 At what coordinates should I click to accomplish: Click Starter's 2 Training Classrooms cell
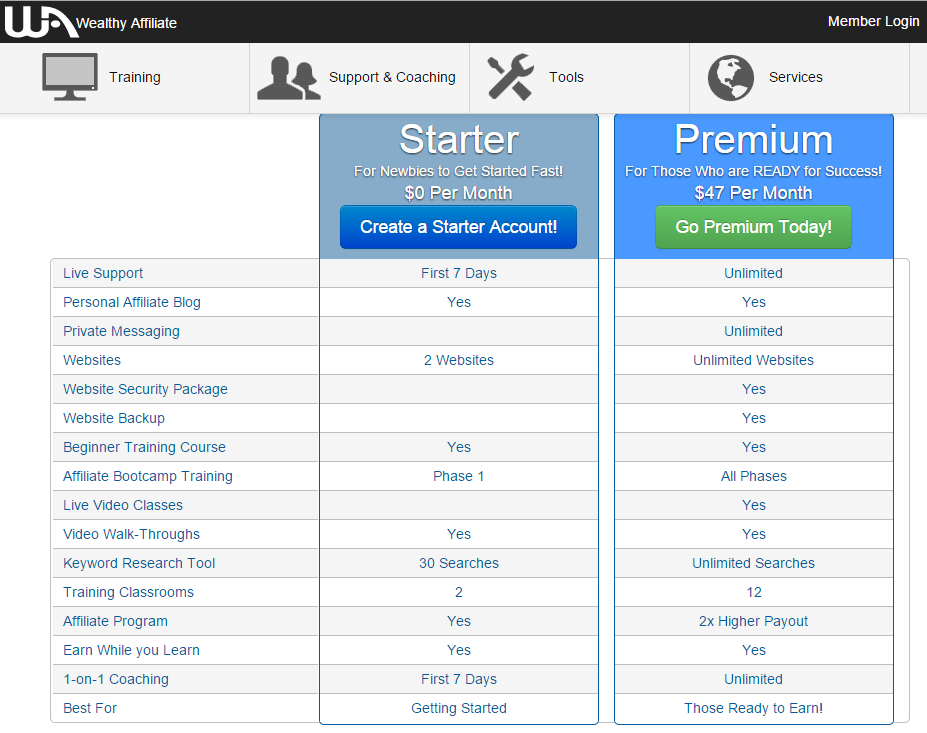[459, 592]
